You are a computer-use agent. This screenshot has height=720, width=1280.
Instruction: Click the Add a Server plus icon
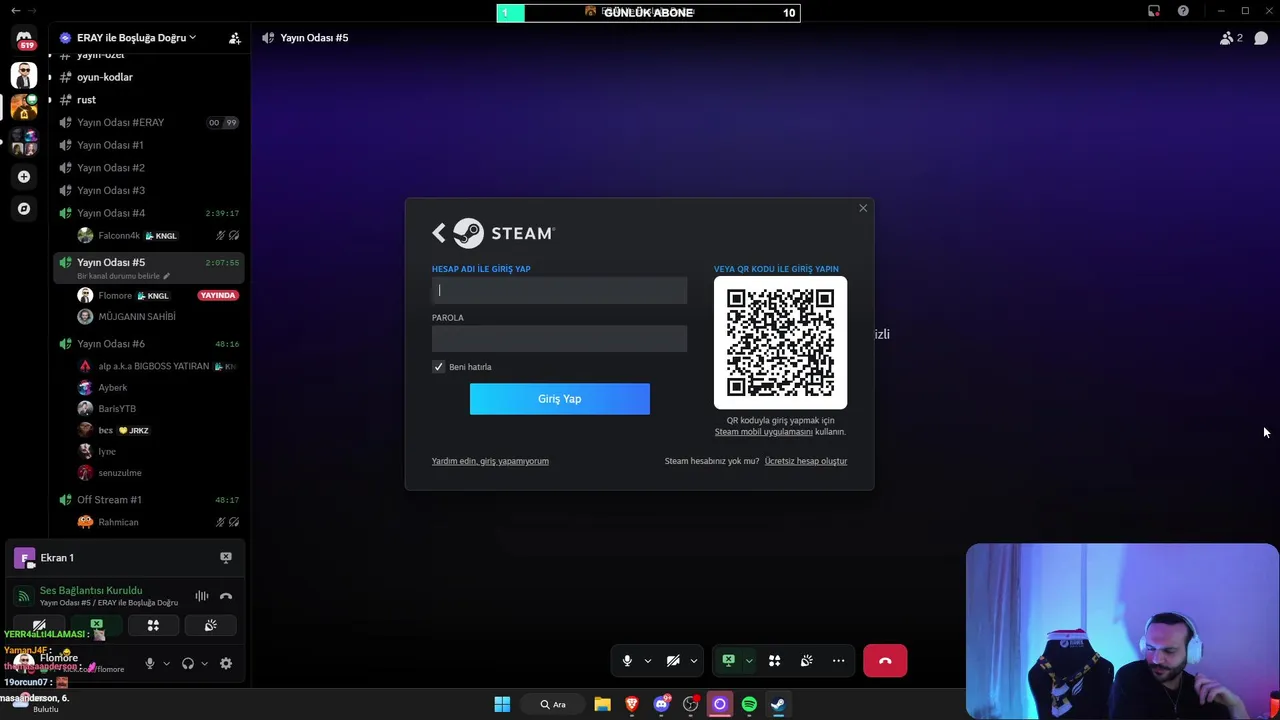click(x=24, y=177)
